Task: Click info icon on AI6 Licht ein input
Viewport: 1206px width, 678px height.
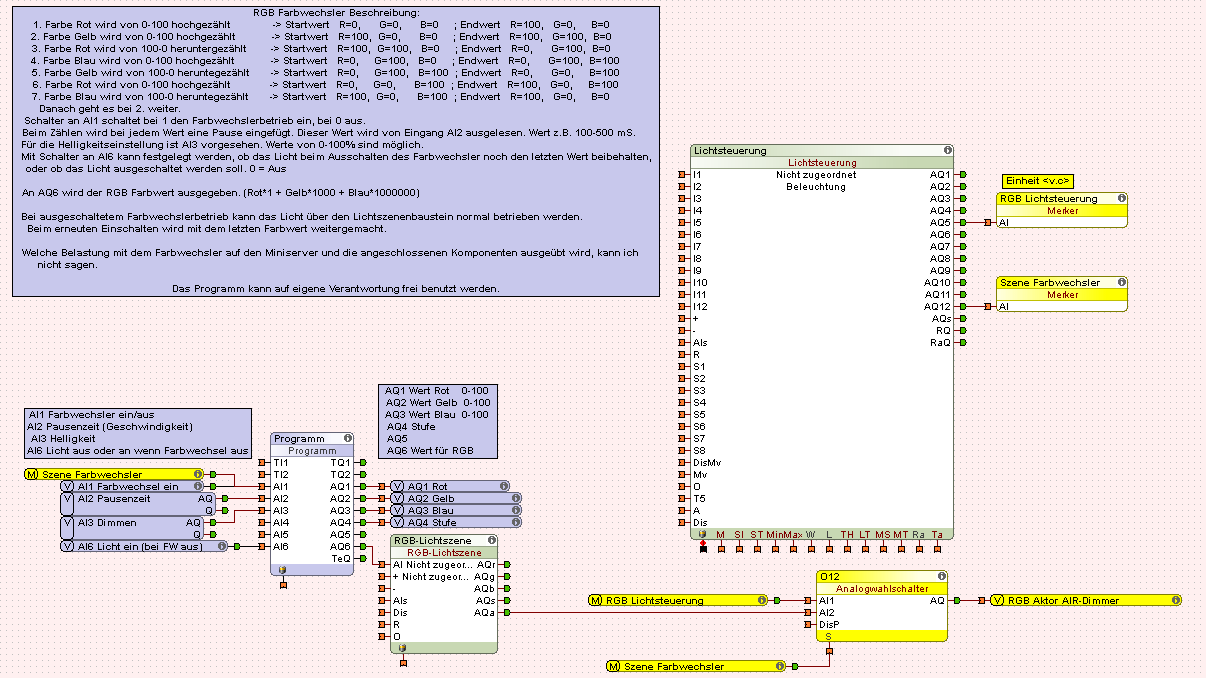Action: (x=222, y=546)
